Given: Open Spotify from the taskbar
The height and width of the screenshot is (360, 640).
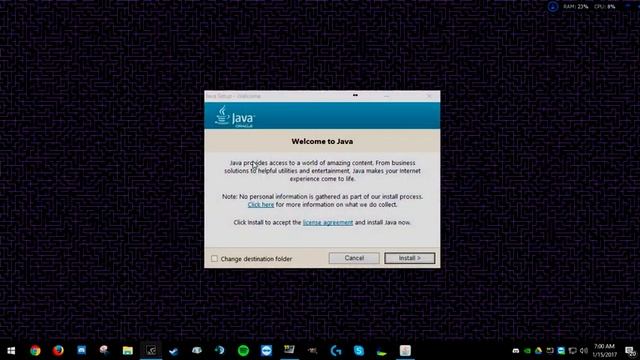Looking at the screenshot, I should point(243,351).
